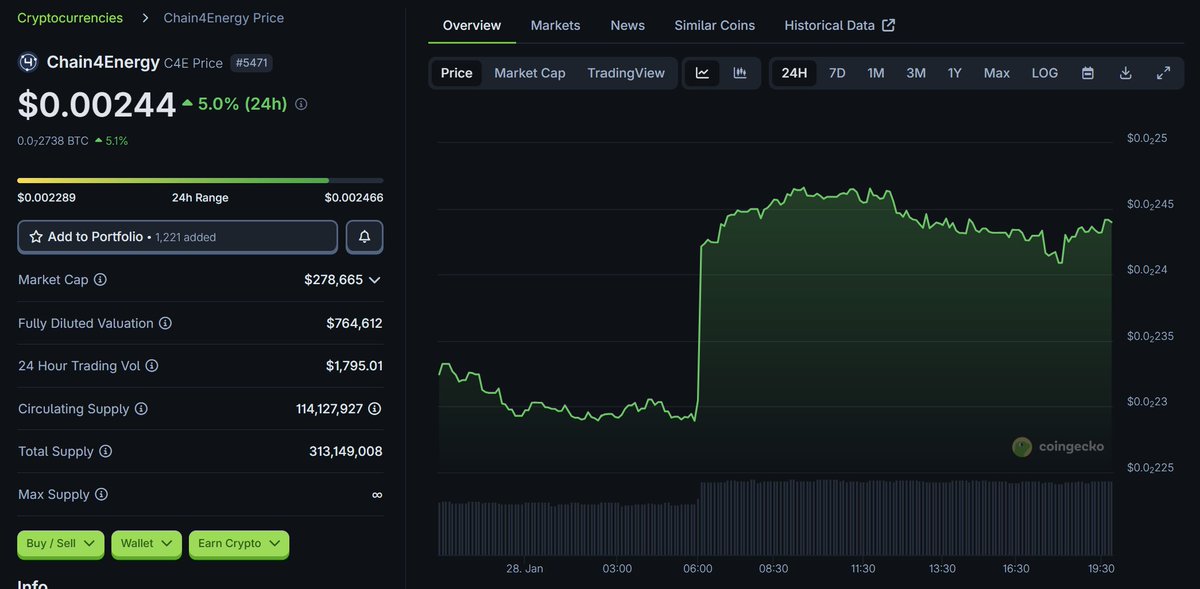
Task: Click the $0.0₂245 price axis label
Action: (1151, 204)
